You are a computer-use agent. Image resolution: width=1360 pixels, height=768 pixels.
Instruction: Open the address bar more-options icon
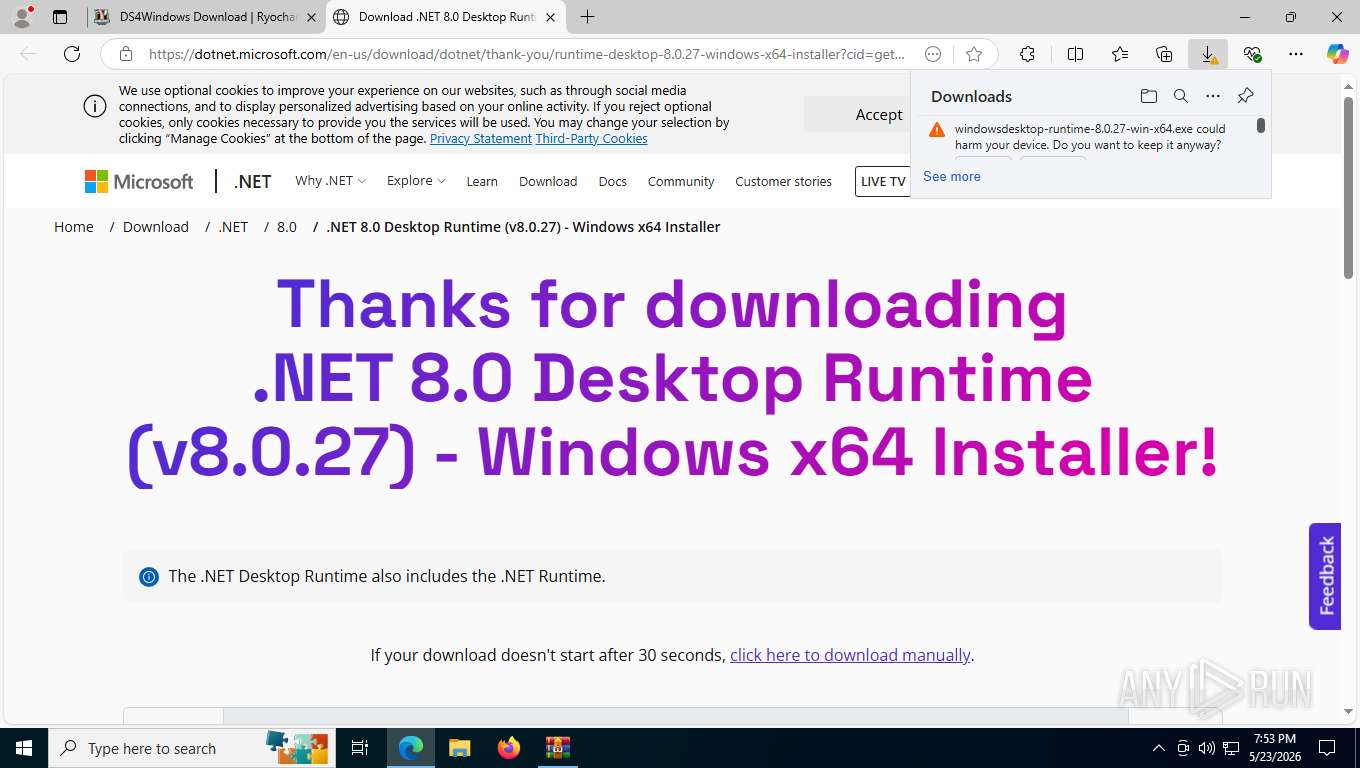point(933,54)
